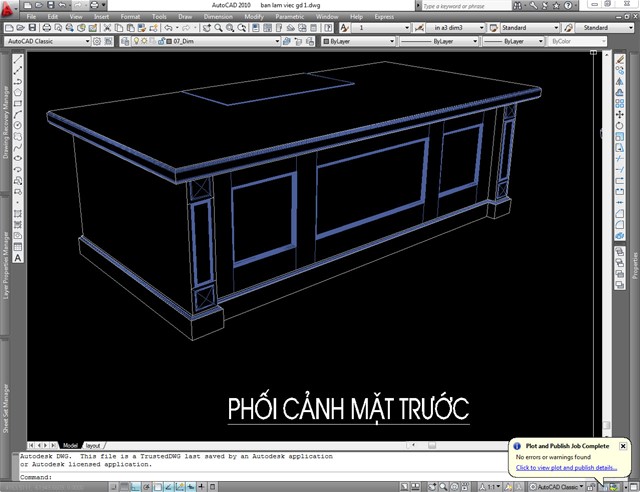
Task: Select the Circle tool in Draw toolbar
Action: pyautogui.click(x=18, y=126)
